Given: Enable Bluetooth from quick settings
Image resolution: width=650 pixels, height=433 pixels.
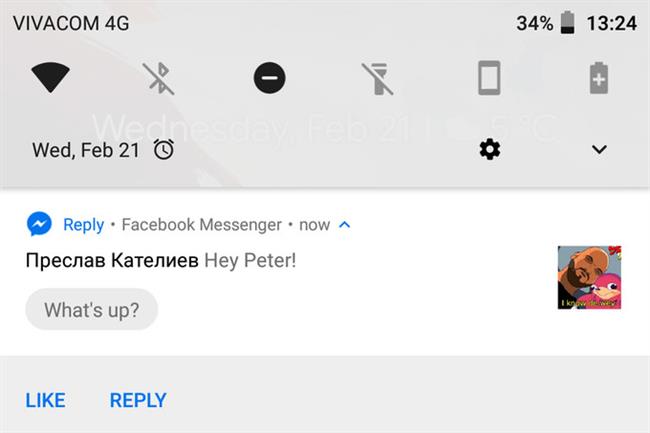Looking at the screenshot, I should [158, 78].
